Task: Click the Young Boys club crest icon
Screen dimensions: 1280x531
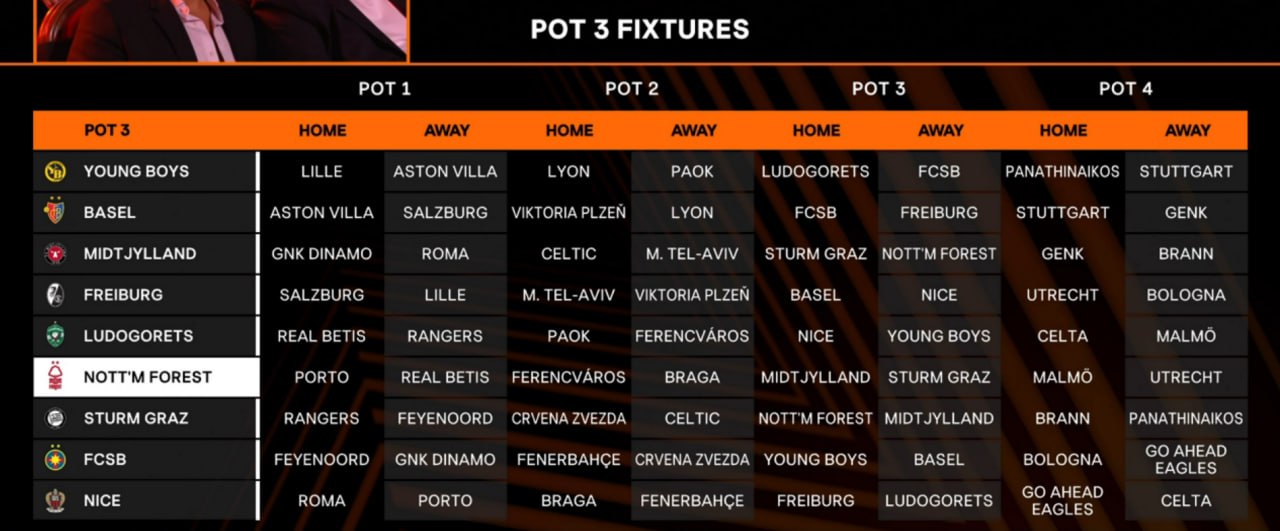Action: (55, 171)
